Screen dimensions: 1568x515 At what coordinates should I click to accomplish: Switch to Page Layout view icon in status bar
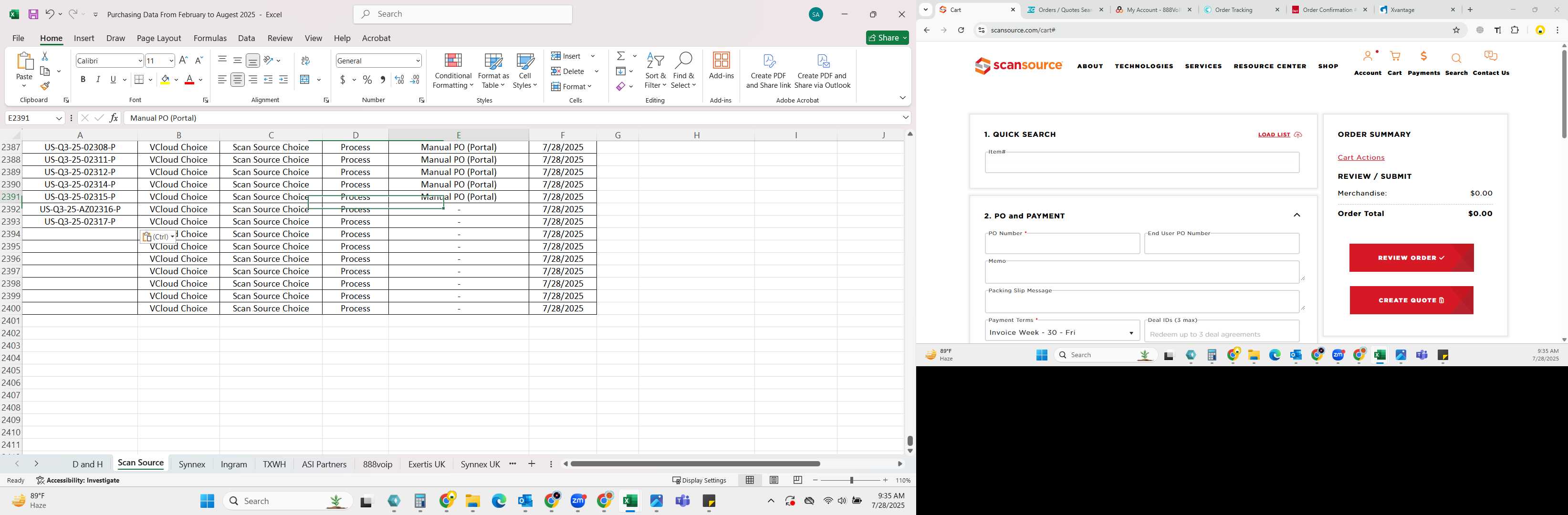(774, 480)
